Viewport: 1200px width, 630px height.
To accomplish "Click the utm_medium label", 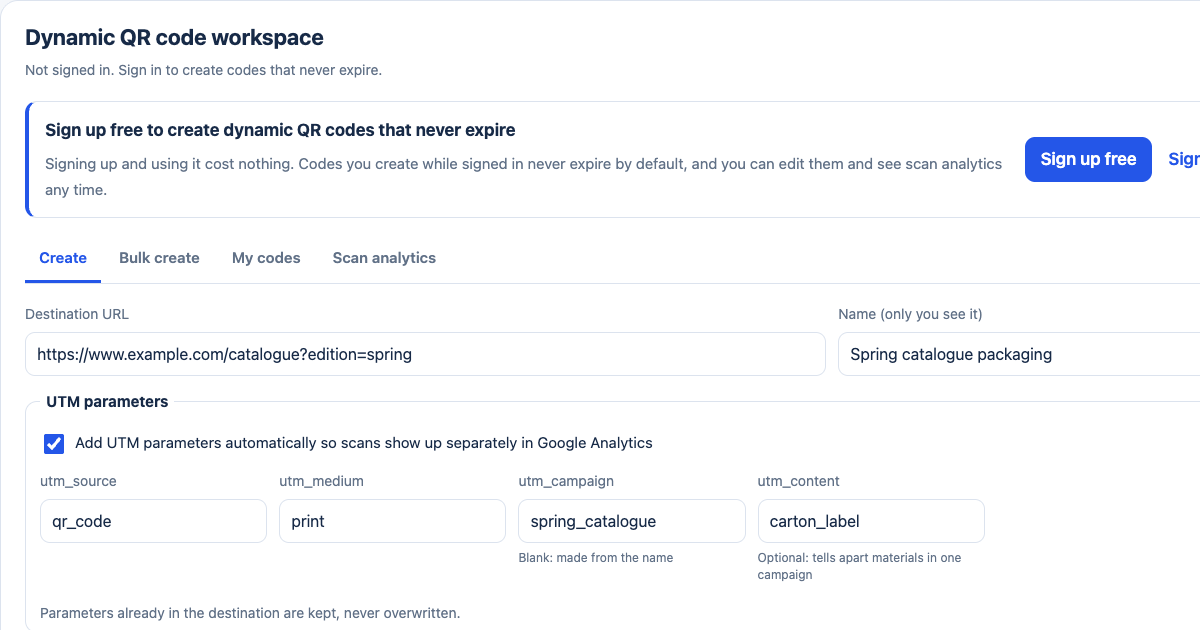I will coord(321,481).
